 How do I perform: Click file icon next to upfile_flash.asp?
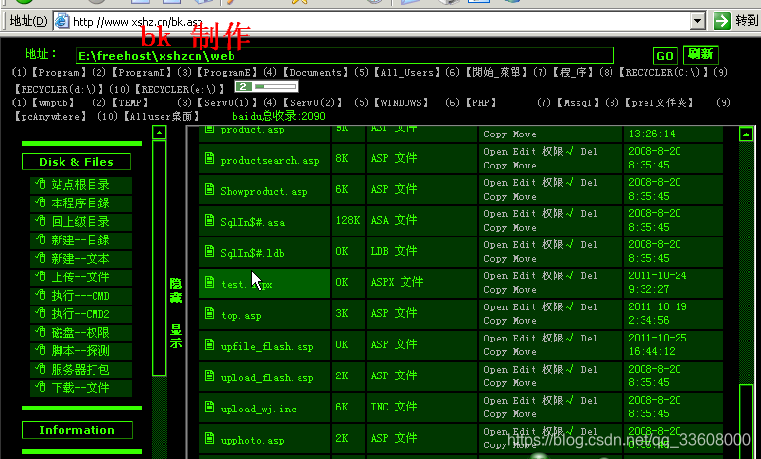coord(209,344)
